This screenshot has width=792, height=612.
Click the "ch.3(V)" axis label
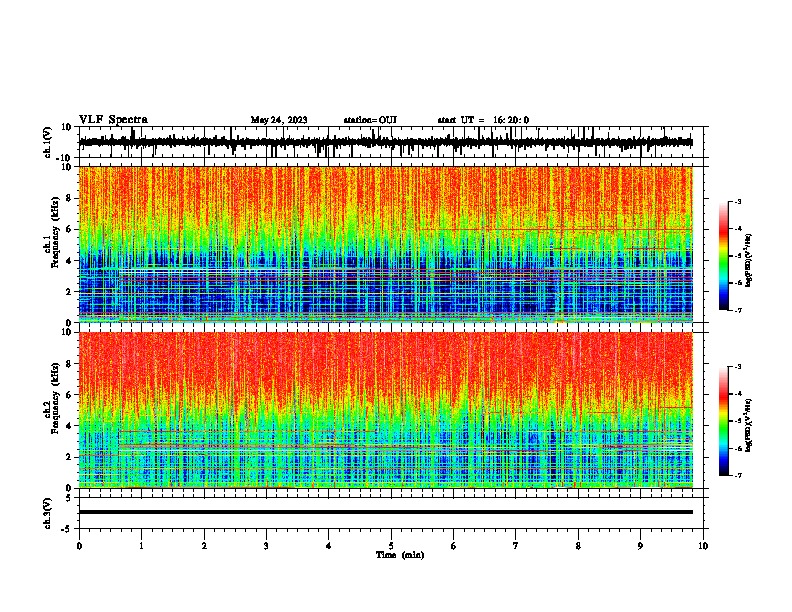[48, 513]
